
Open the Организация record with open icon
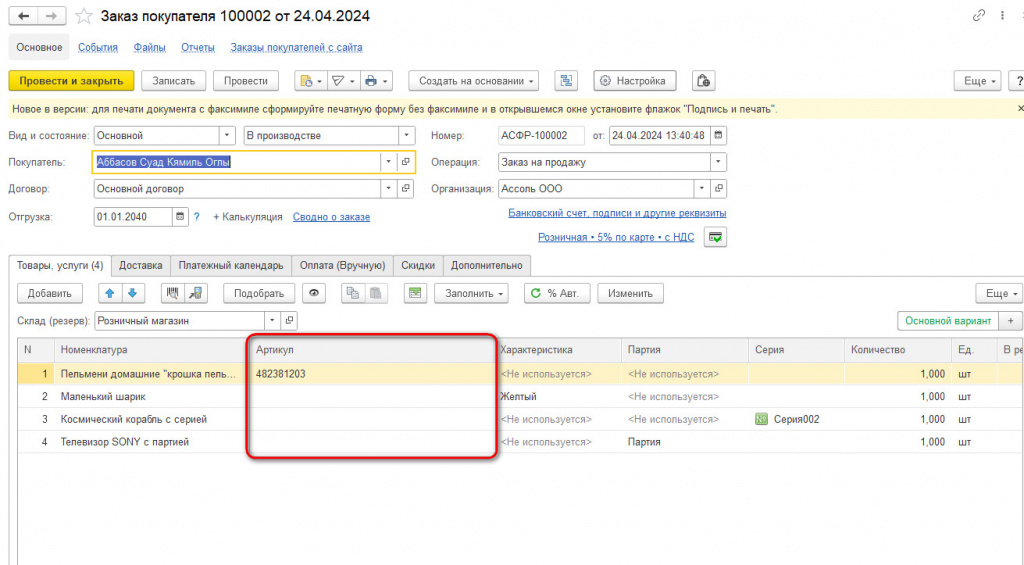[718, 189]
